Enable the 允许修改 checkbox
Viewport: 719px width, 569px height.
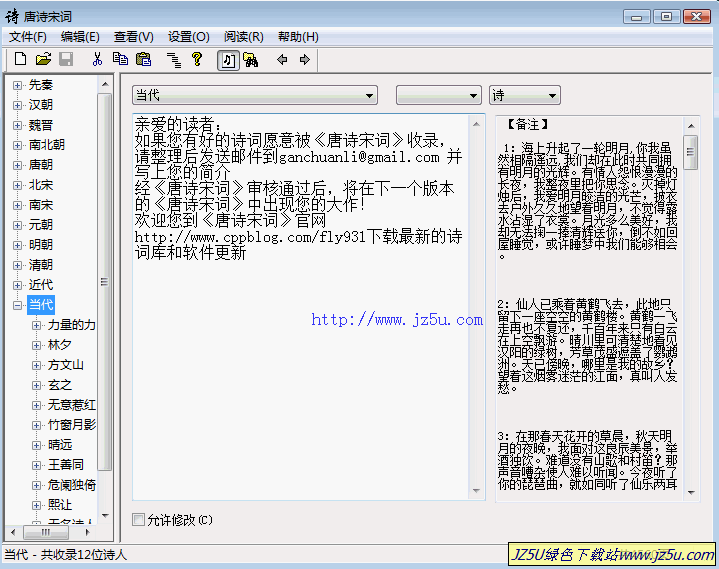click(x=139, y=520)
